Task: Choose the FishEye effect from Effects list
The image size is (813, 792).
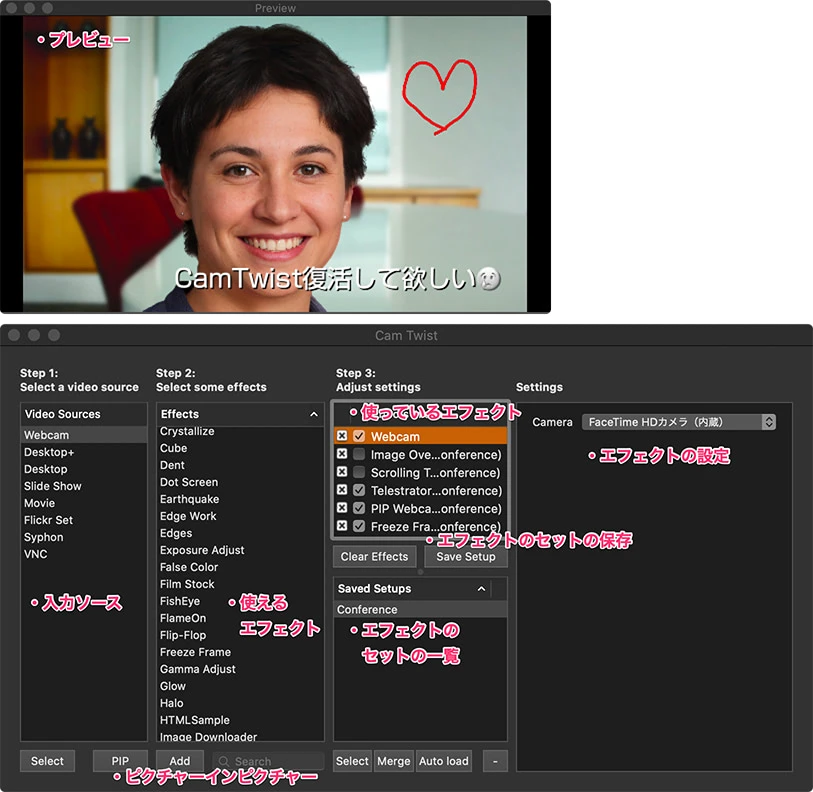Action: pyautogui.click(x=180, y=601)
